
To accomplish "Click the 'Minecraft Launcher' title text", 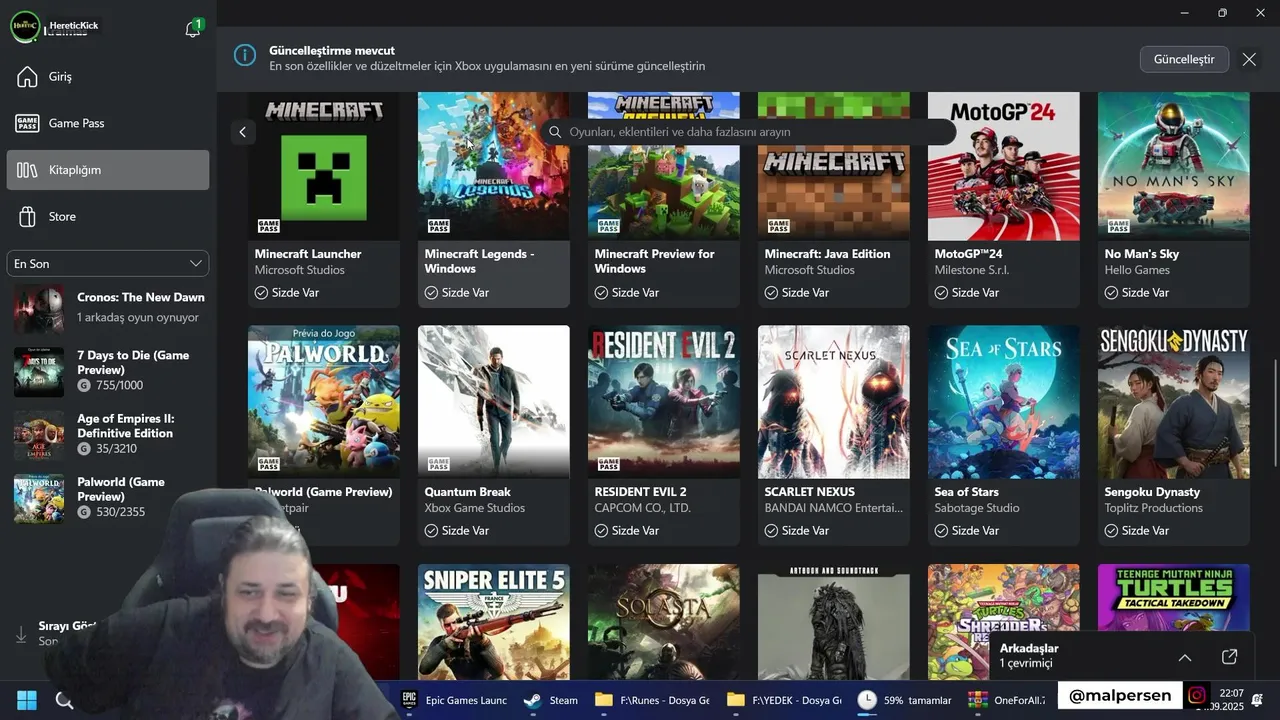I will tap(308, 254).
